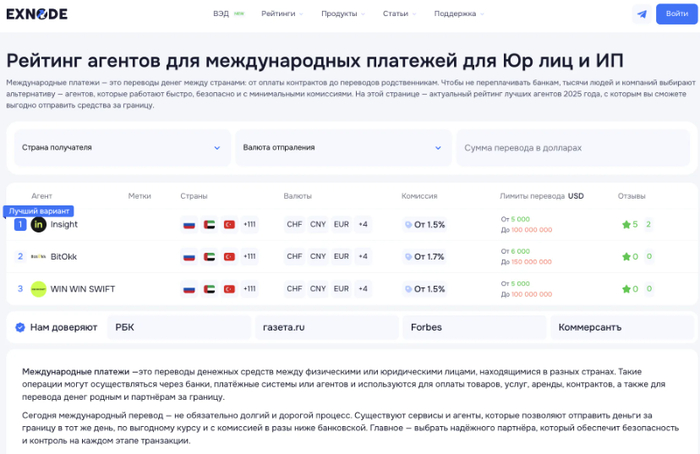Open the Insight agent page
The height and width of the screenshot is (454, 700).
click(x=64, y=225)
